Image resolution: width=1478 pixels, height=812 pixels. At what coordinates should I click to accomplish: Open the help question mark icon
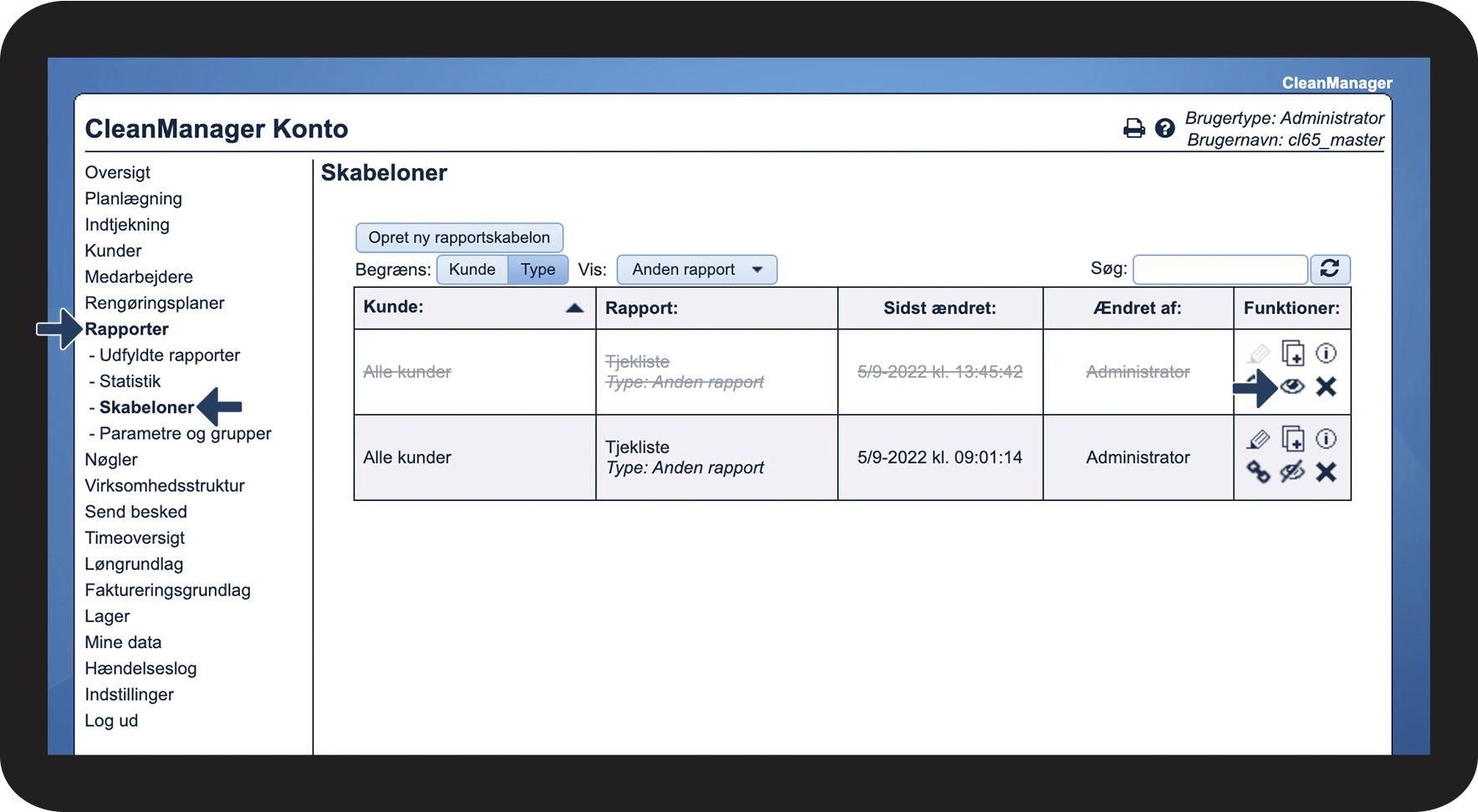pyautogui.click(x=1164, y=128)
